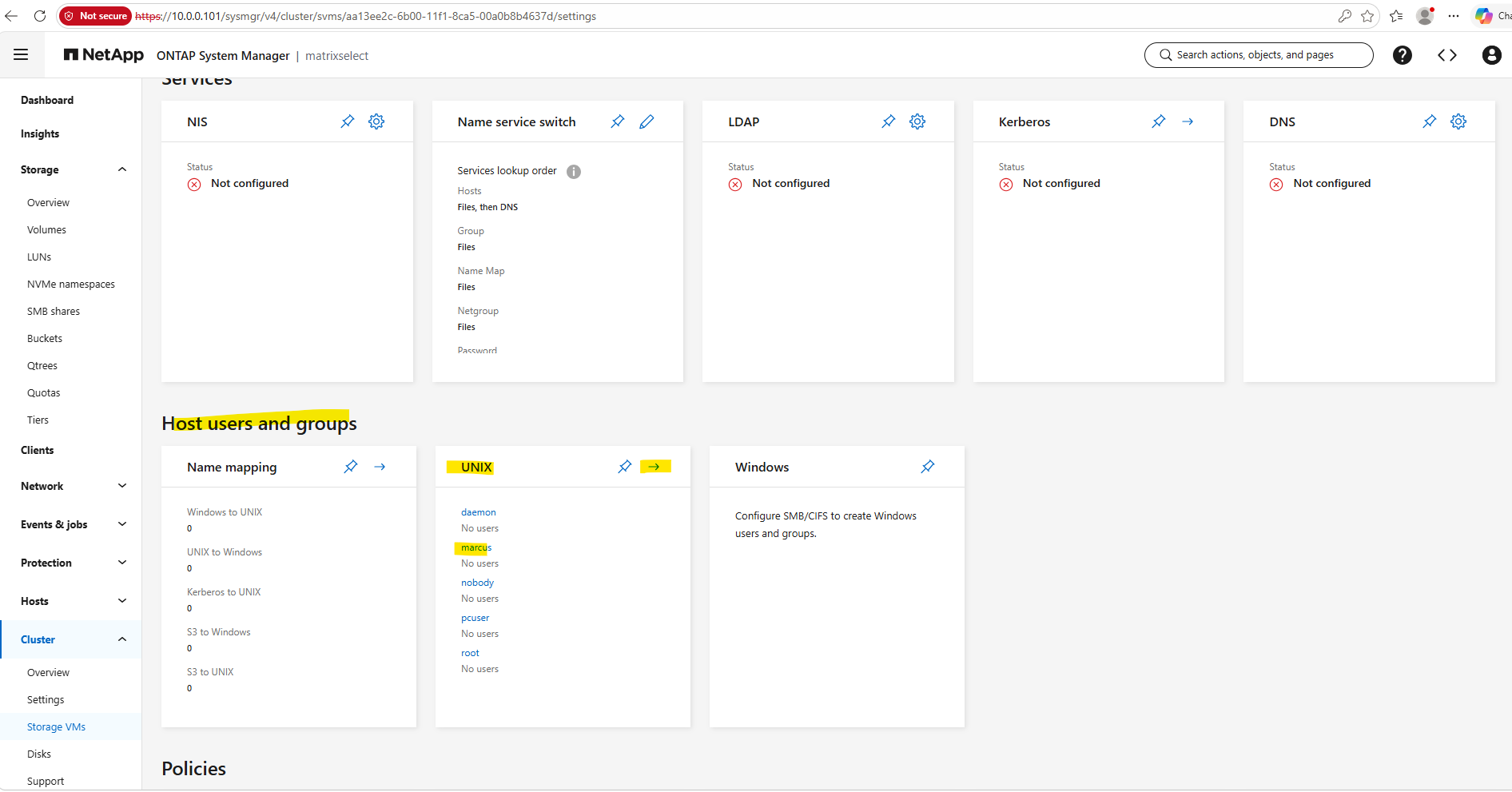Open UNIX users and groups arrow
Viewport: 1512px width, 792px height.
pos(654,467)
